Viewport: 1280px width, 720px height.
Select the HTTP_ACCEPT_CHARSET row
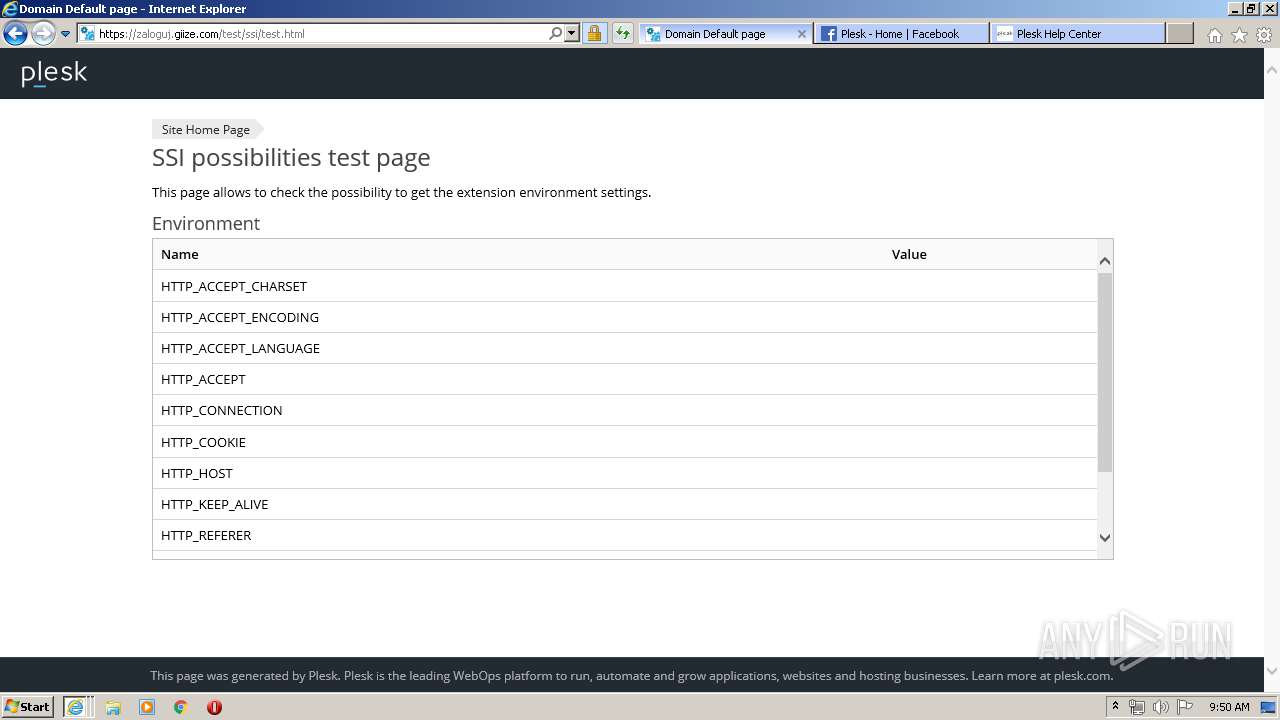pos(625,286)
